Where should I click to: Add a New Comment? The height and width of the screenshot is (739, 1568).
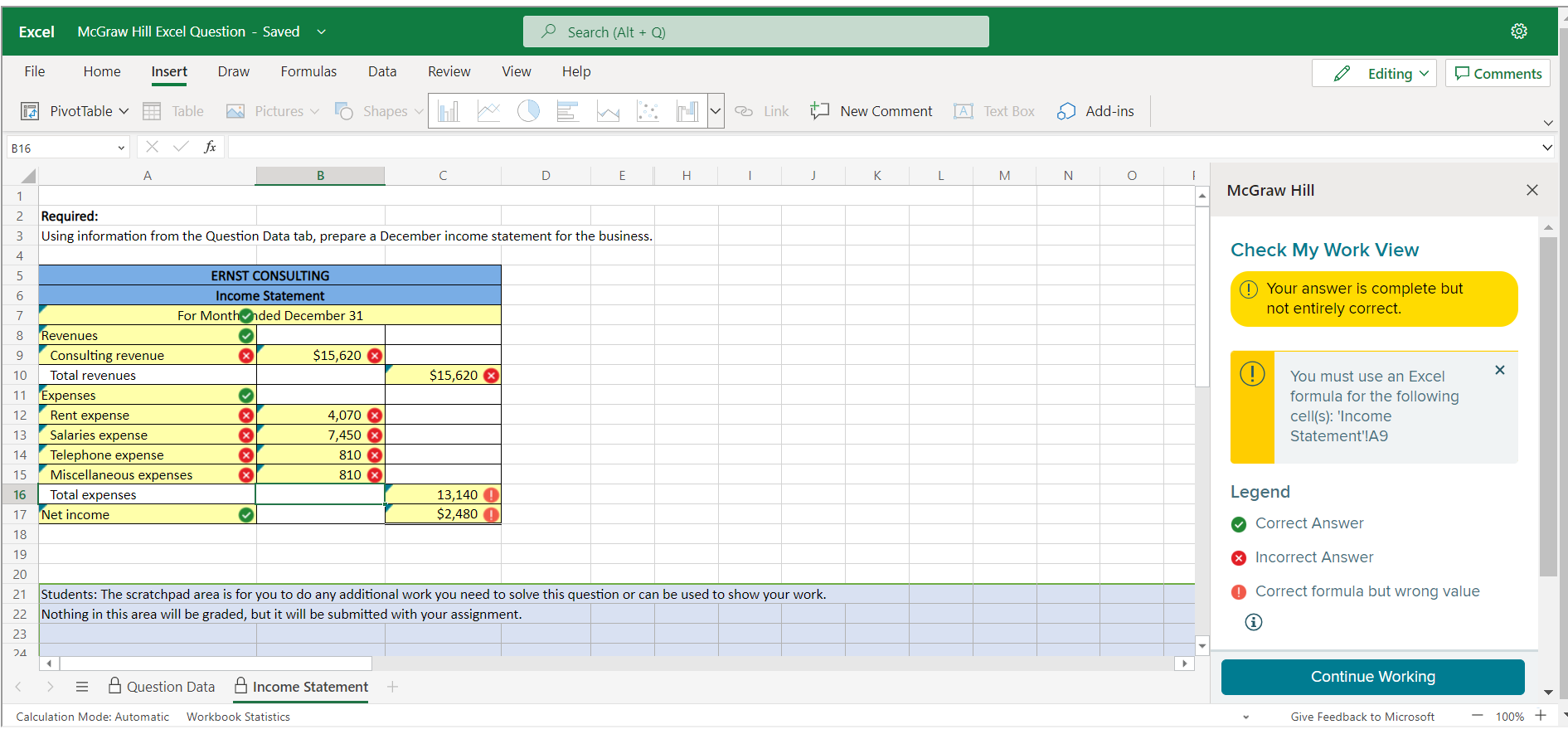871,111
